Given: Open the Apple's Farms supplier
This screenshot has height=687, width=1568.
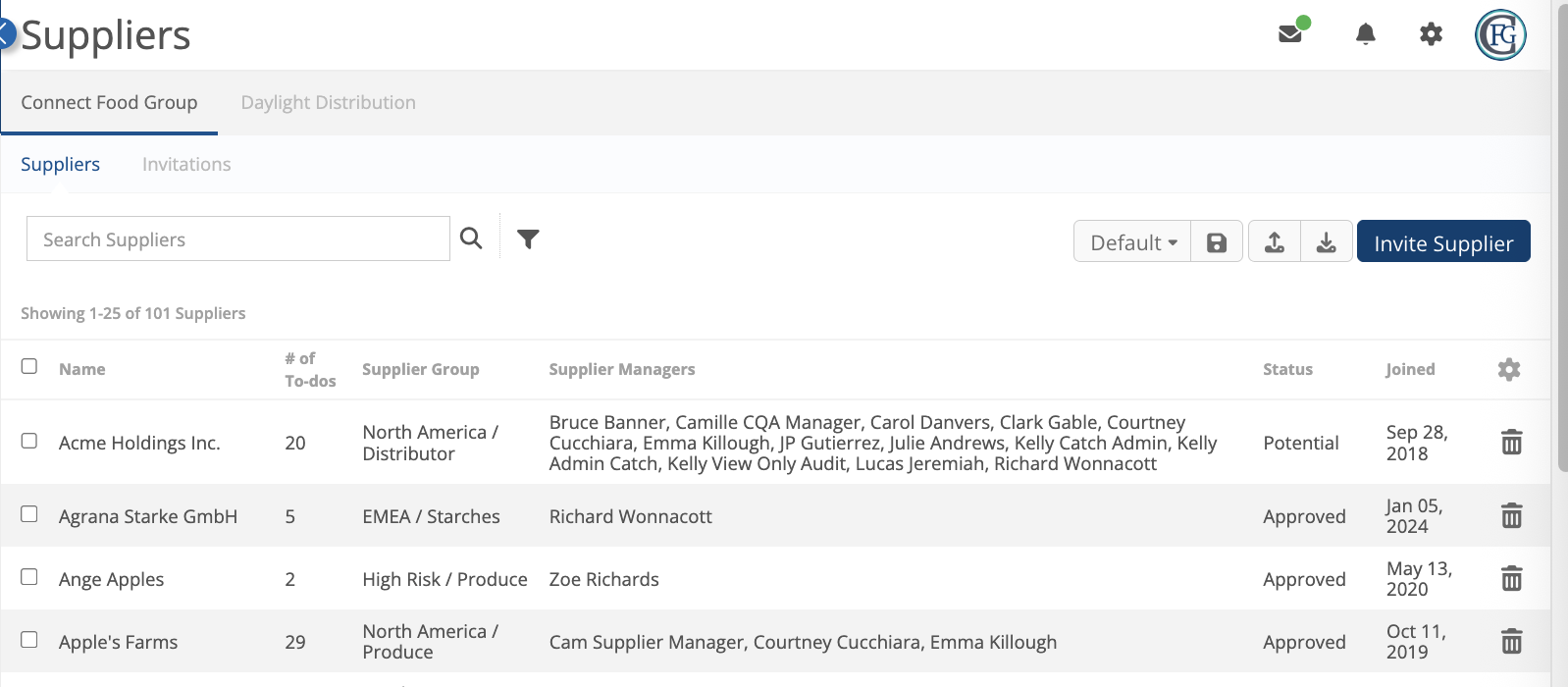Looking at the screenshot, I should 119,642.
